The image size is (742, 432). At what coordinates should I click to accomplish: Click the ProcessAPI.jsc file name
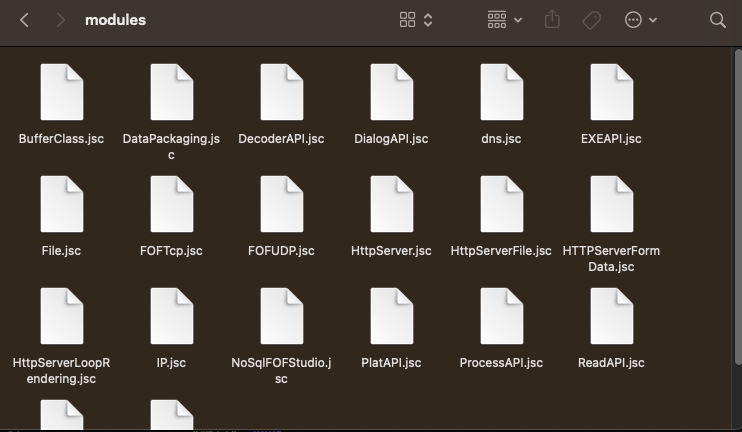[x=502, y=363]
